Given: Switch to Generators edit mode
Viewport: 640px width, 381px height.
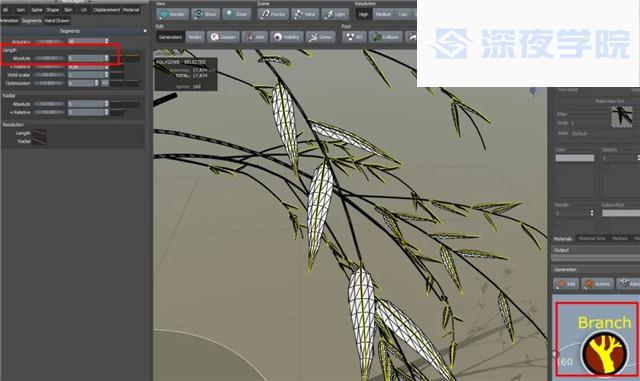Looking at the screenshot, I should pos(170,37).
